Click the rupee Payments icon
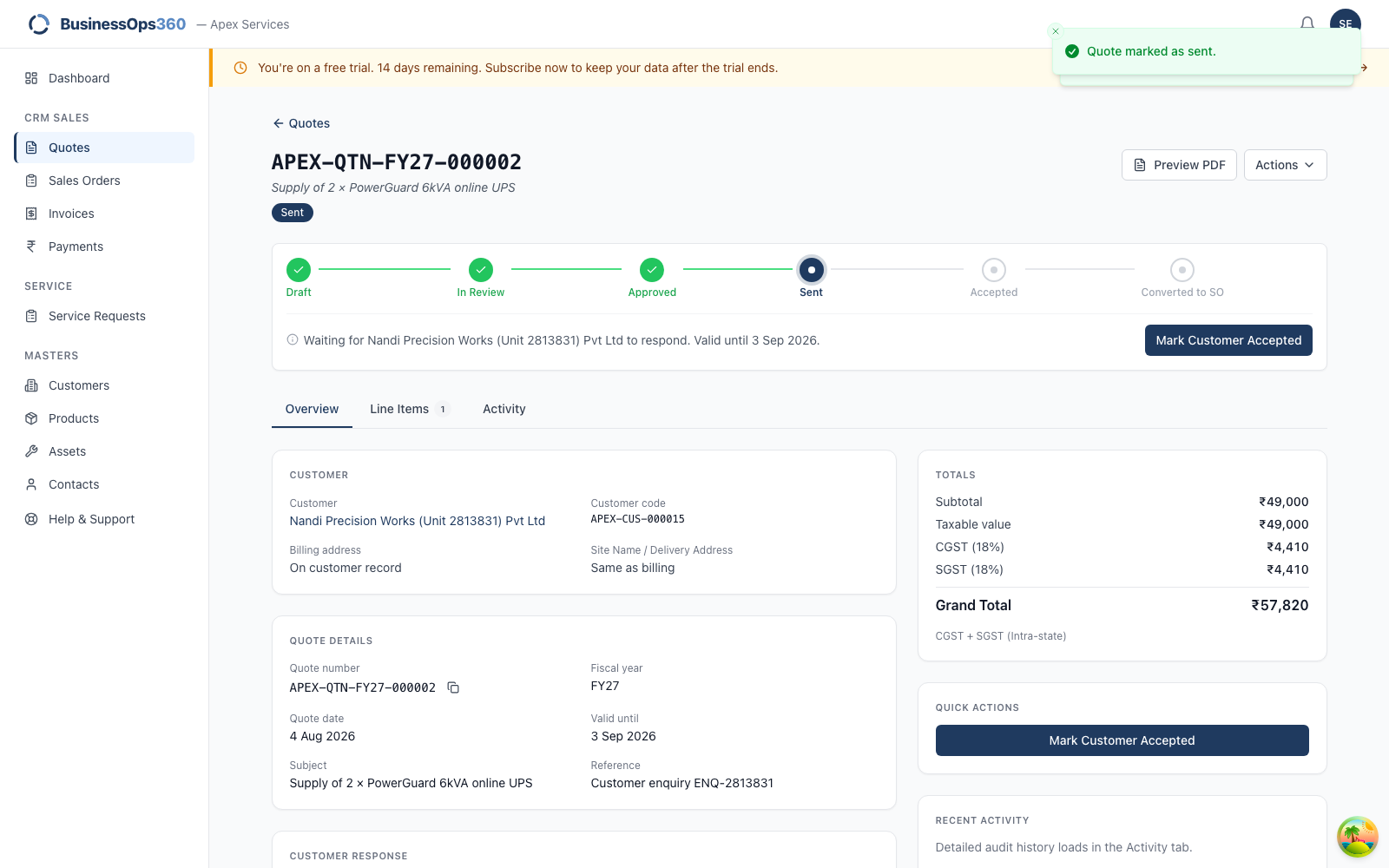The width and height of the screenshot is (1389, 868). pyautogui.click(x=31, y=247)
